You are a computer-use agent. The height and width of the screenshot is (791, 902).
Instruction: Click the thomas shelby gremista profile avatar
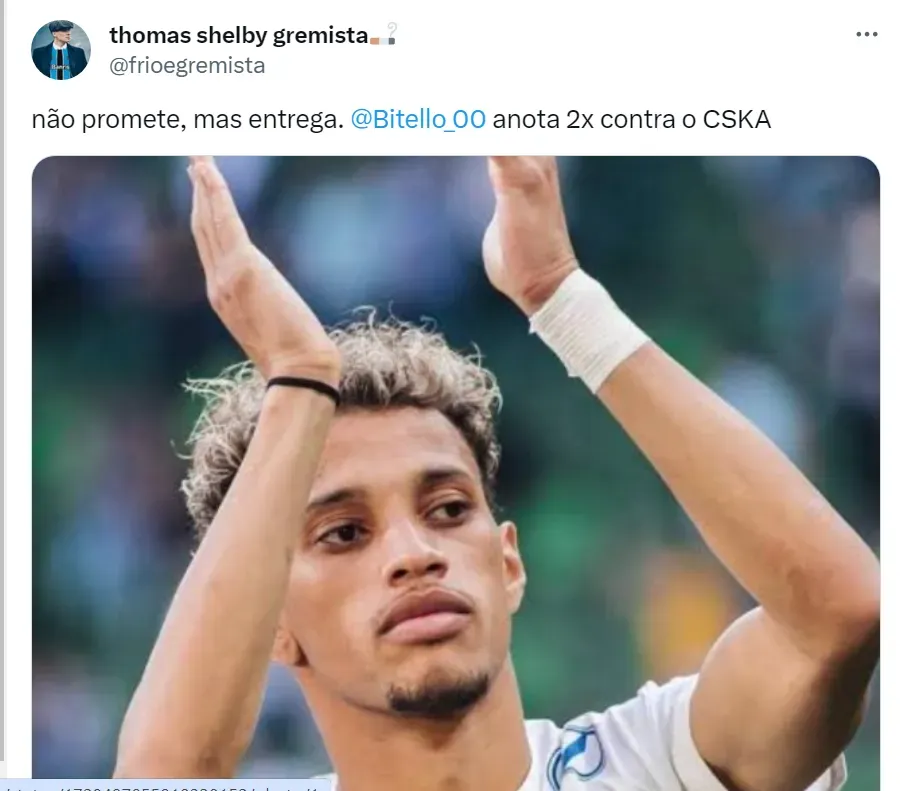click(60, 49)
